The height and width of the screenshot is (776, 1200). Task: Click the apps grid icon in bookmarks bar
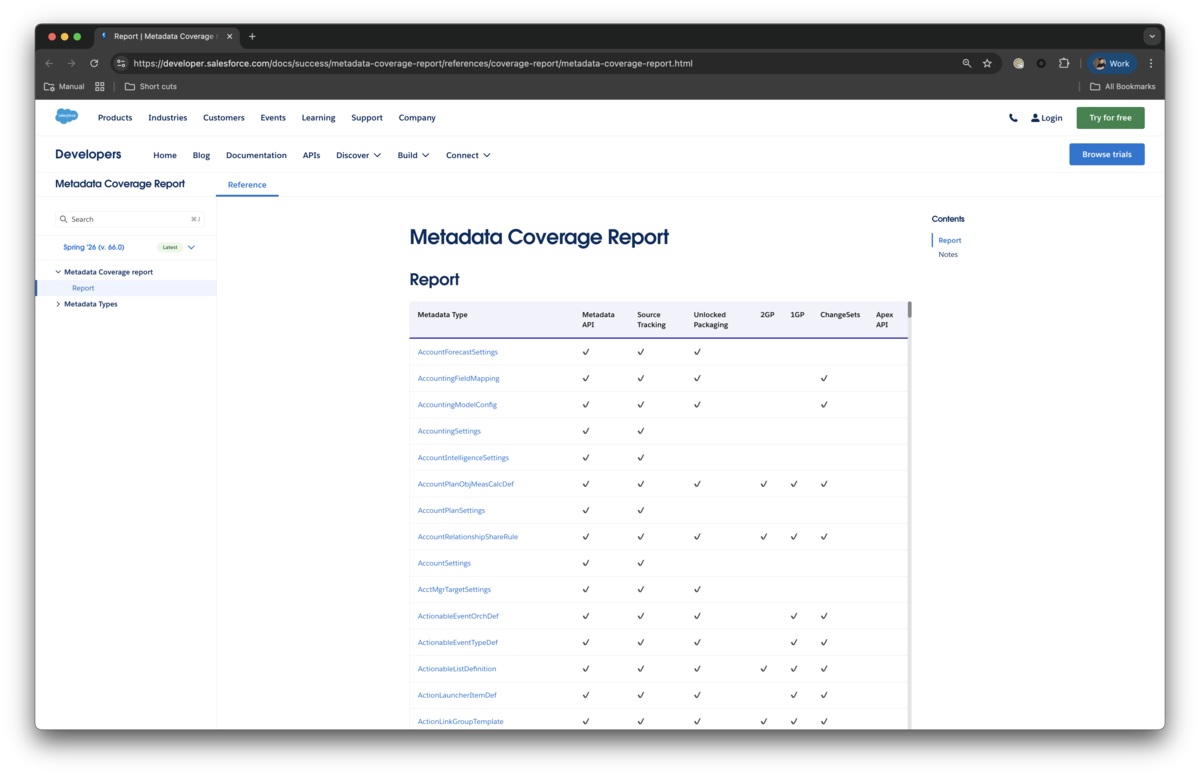click(100, 87)
